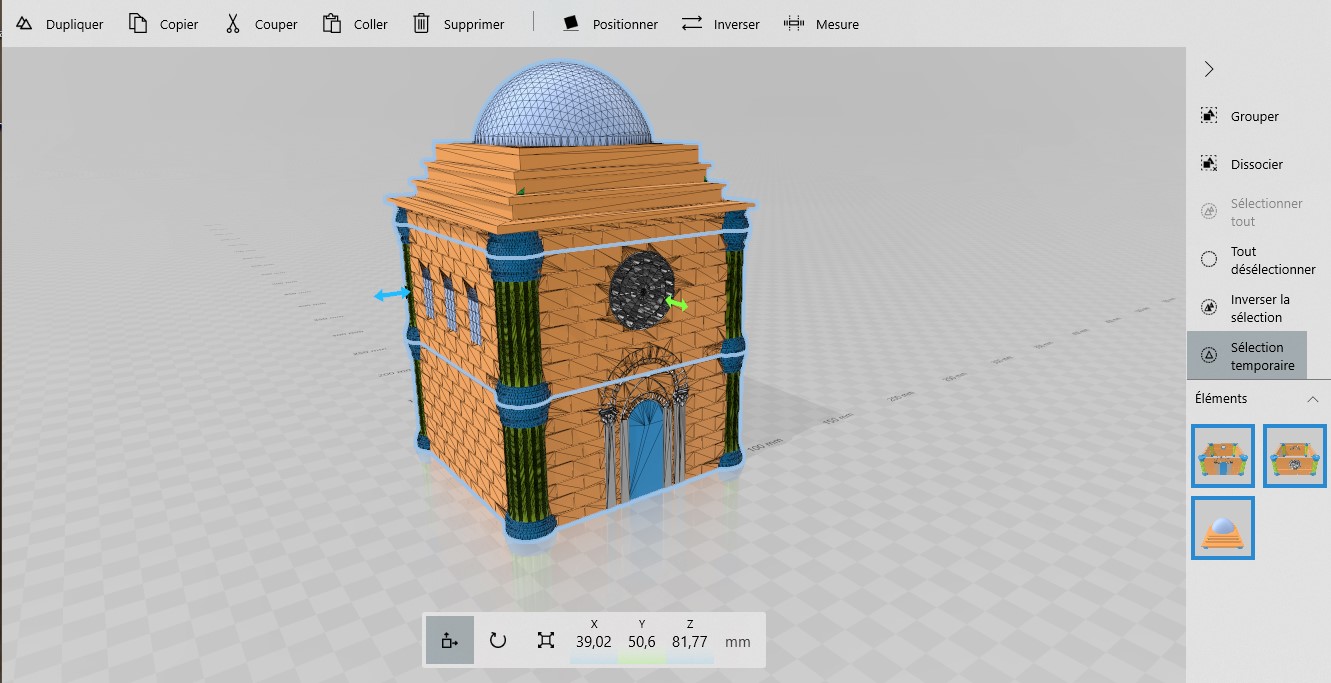This screenshot has width=1331, height=683.
Task: Click the Inverser arrows icon
Action: point(692,24)
